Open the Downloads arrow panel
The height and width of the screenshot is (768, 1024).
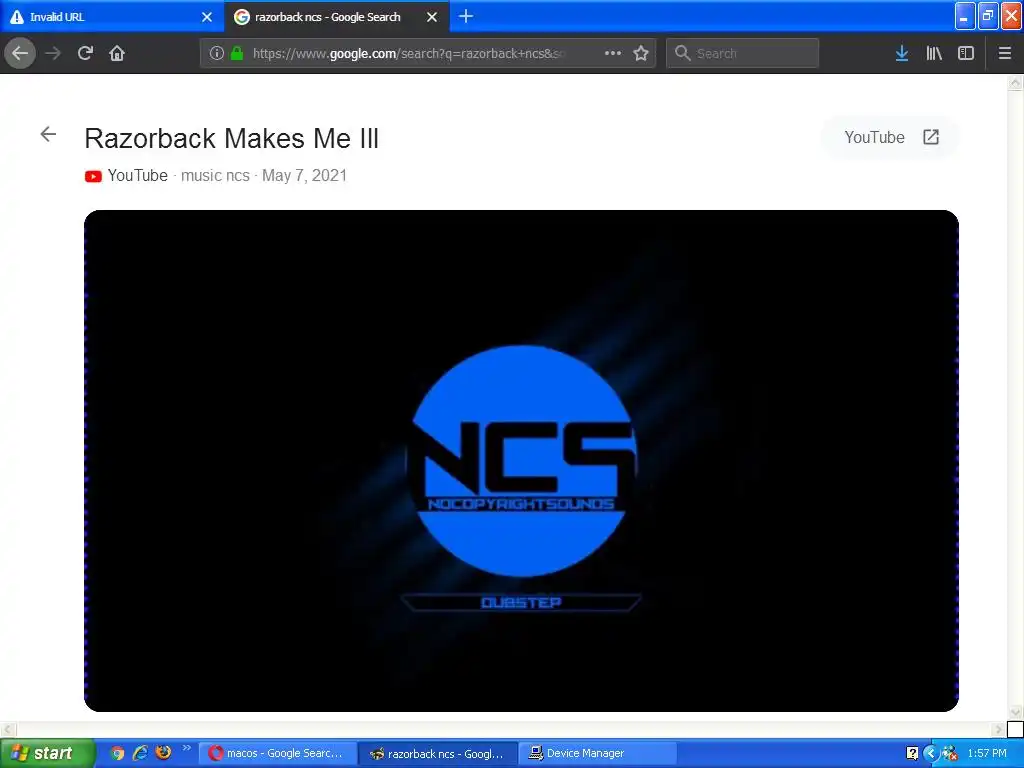902,53
